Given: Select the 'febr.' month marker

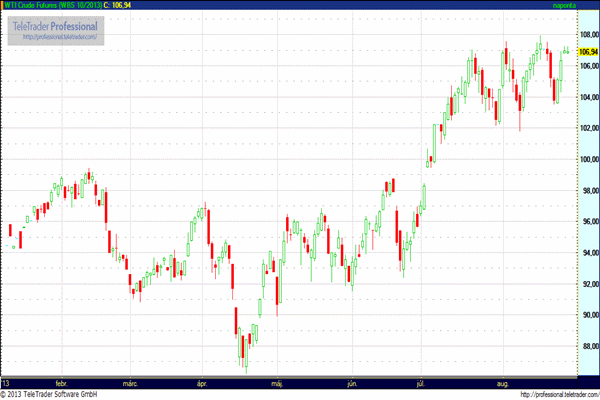Looking at the screenshot, I should [62, 383].
